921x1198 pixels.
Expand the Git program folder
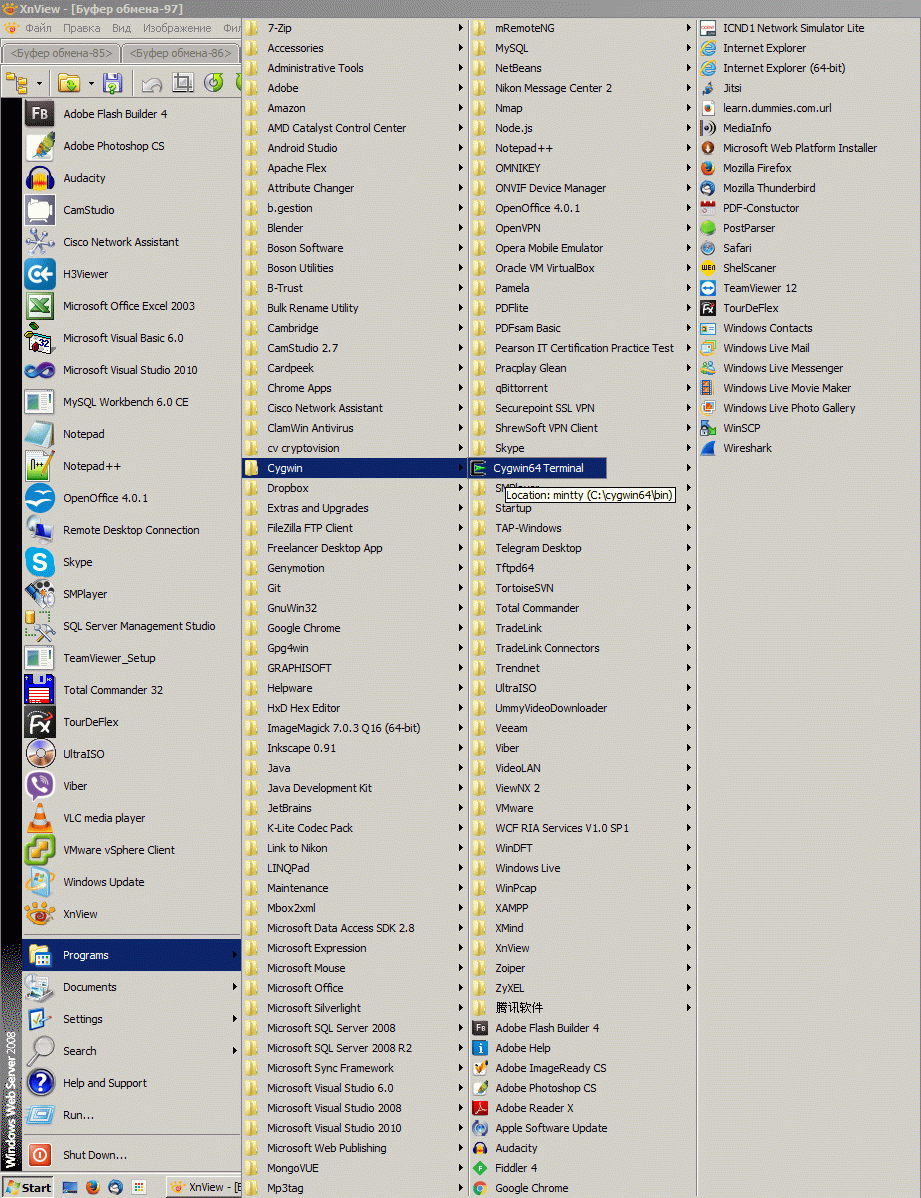pyautogui.click(x=355, y=588)
